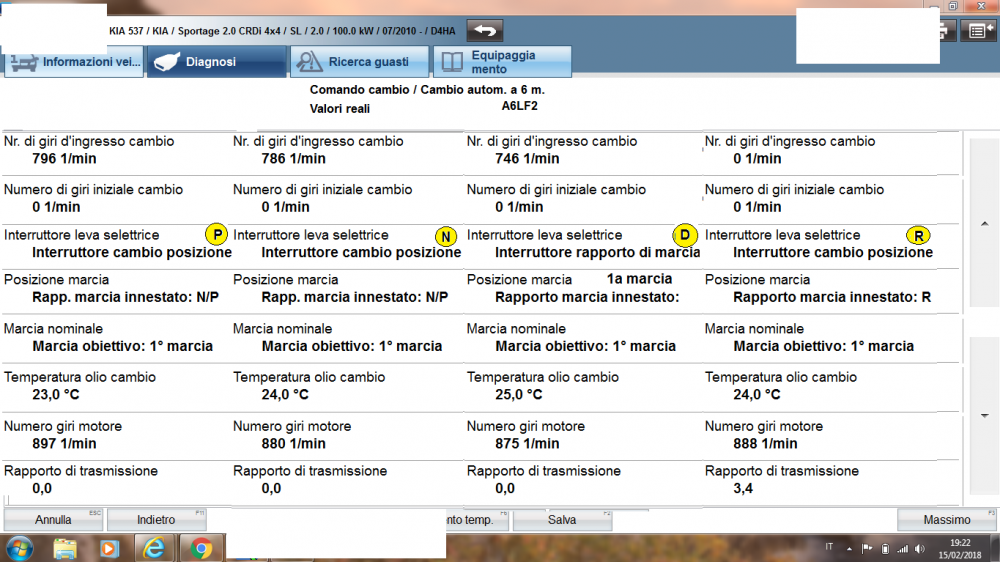
Task: Select the 786 1/min input speed value
Action: [x=293, y=159]
